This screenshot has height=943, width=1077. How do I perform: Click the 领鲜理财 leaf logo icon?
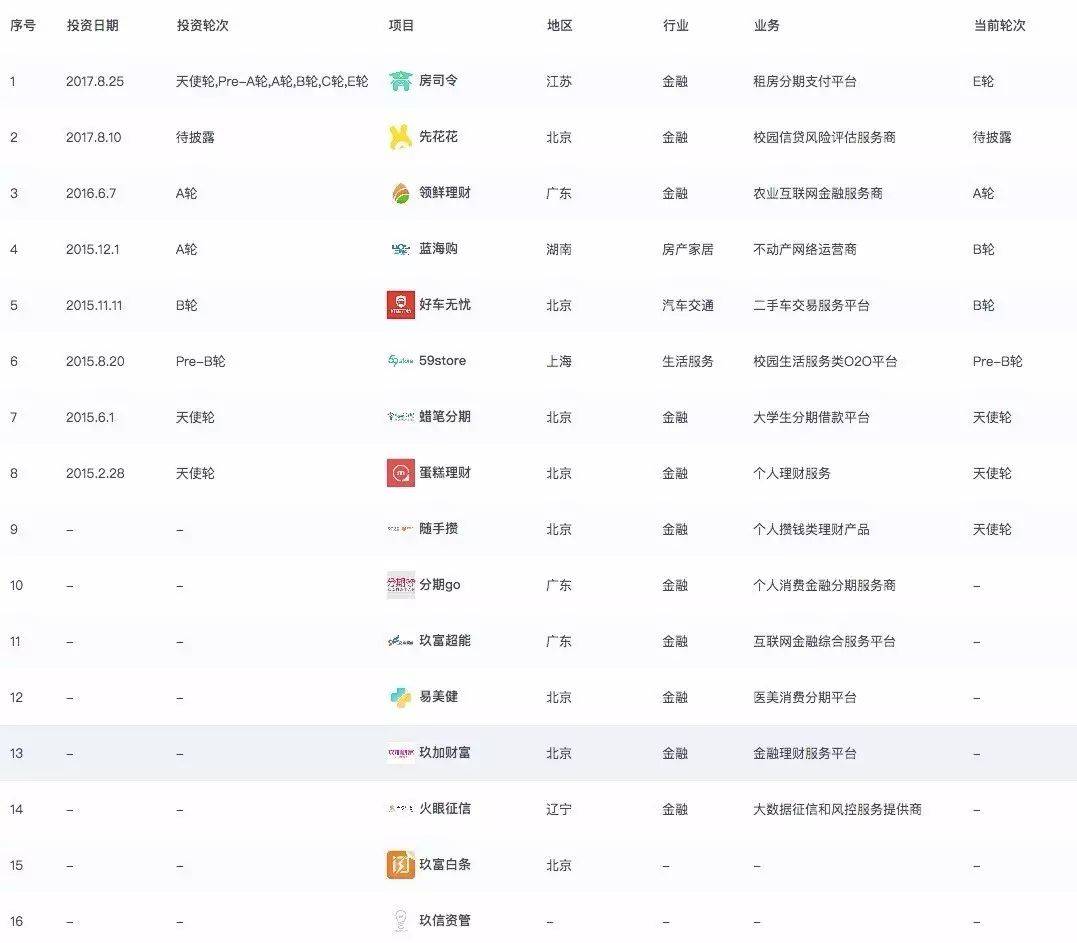tap(400, 194)
